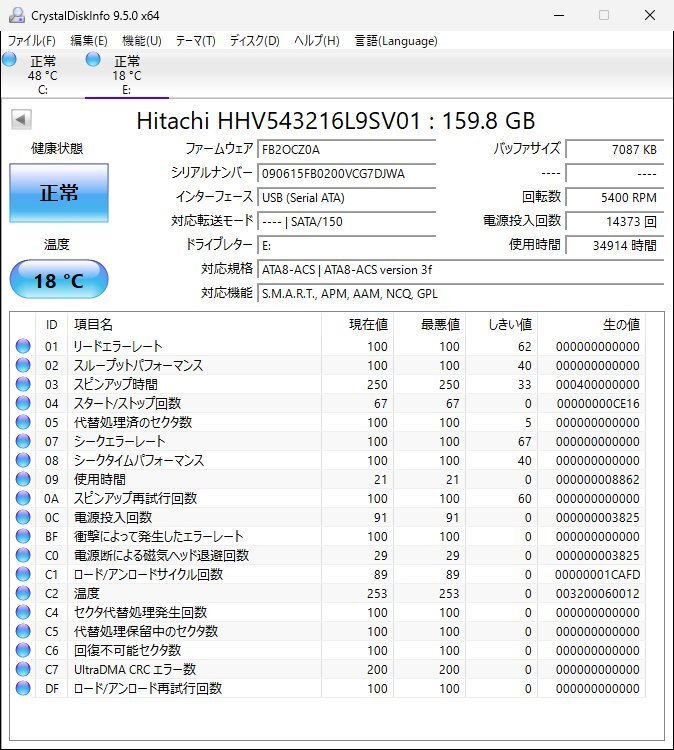The image size is (674, 750).
Task: Click the CrystalDiskInfo app icon in title bar
Action: click(17, 15)
